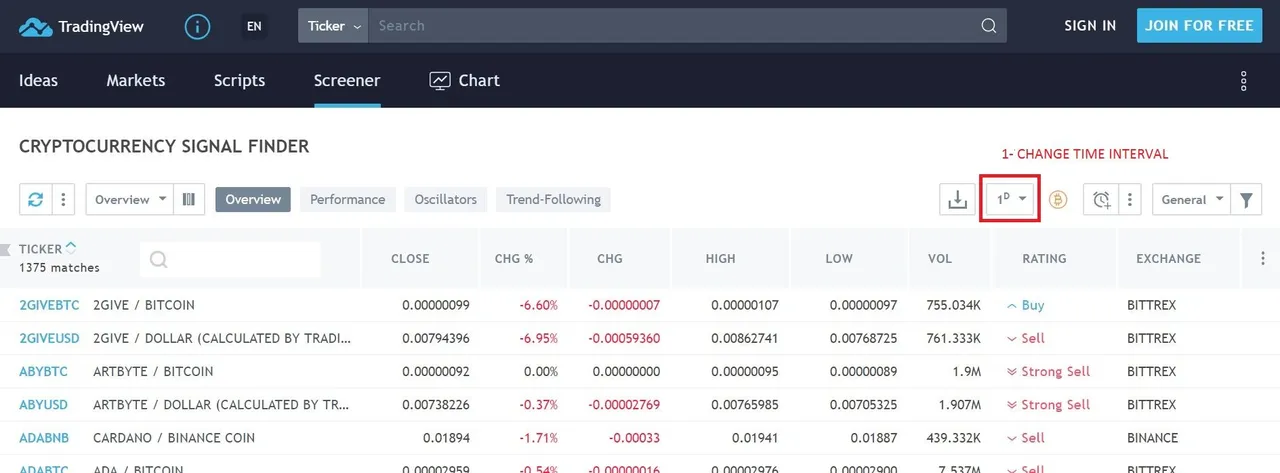The height and width of the screenshot is (473, 1280).
Task: Switch to the Trend-Following tab
Action: [x=553, y=200]
